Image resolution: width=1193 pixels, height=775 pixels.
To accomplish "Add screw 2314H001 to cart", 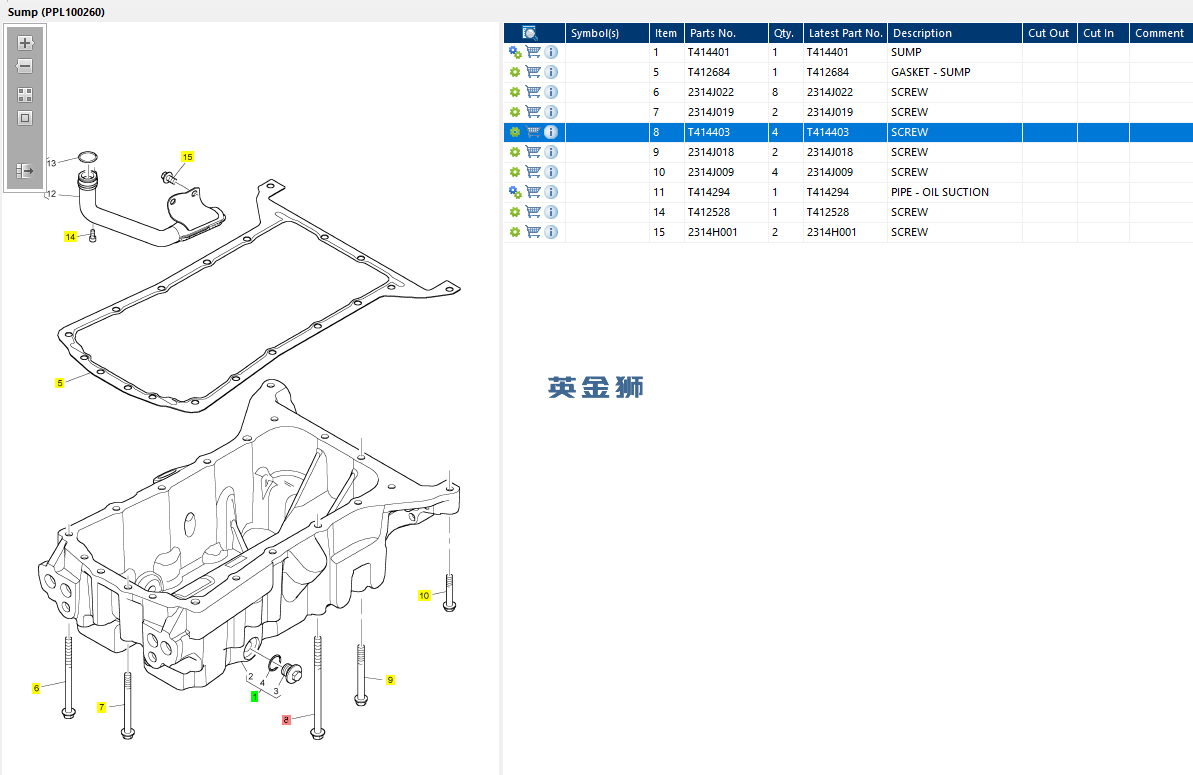I will [533, 232].
